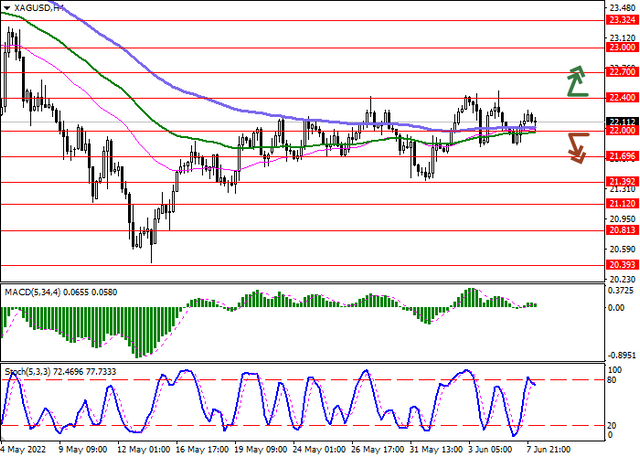Select the 7 Jun 21:00 time axis marker

(548, 449)
